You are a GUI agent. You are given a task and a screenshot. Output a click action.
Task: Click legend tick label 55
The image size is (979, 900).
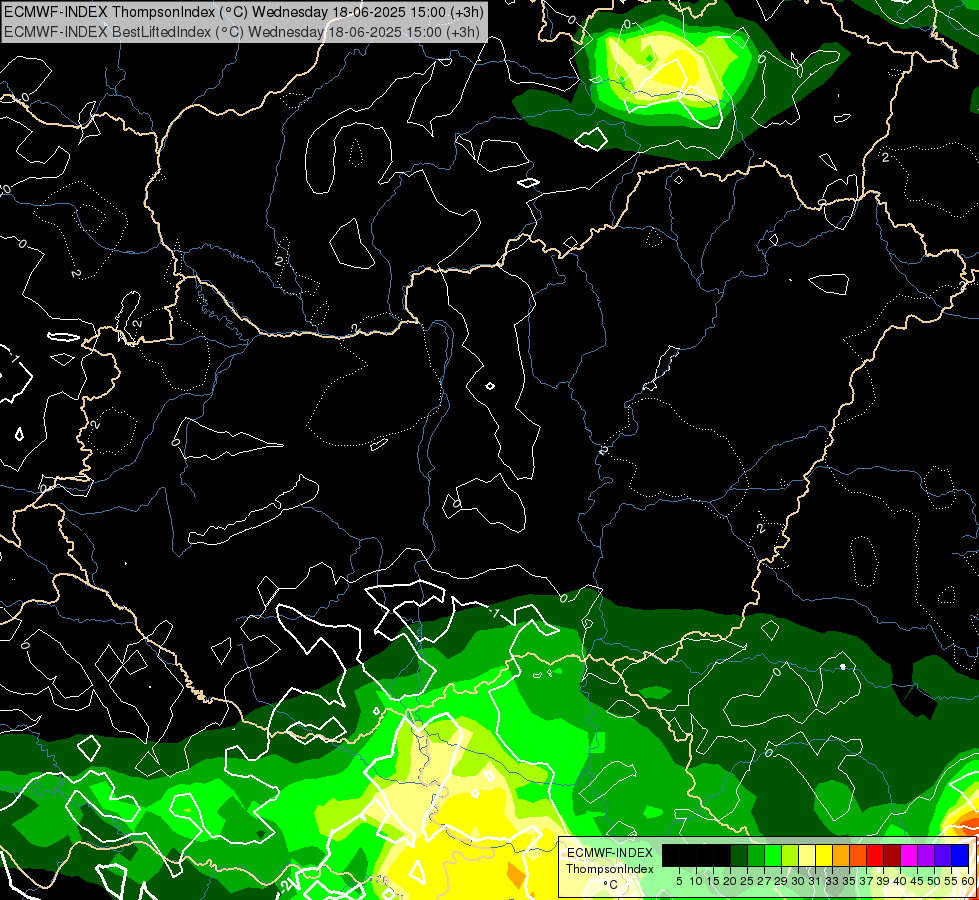coord(950,881)
